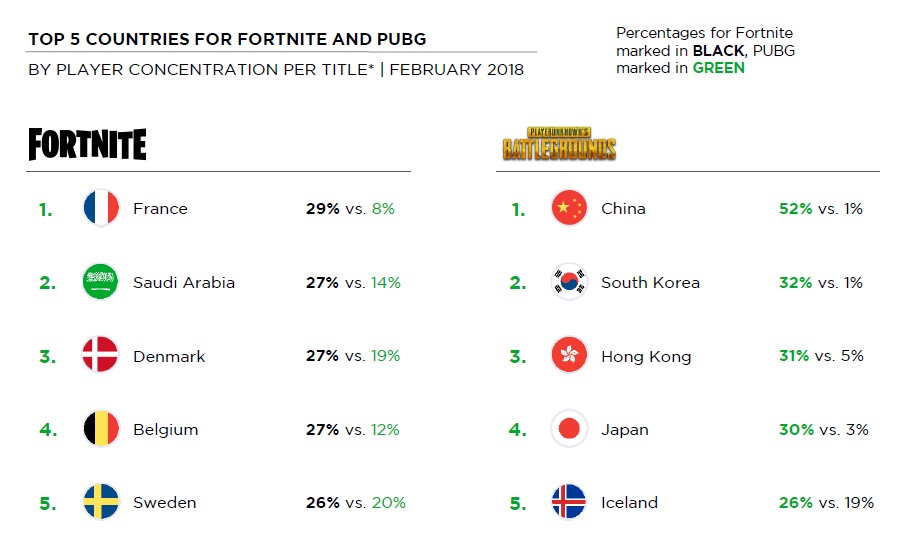Click the China flag icon
This screenshot has height=549, width=906.
click(x=569, y=209)
